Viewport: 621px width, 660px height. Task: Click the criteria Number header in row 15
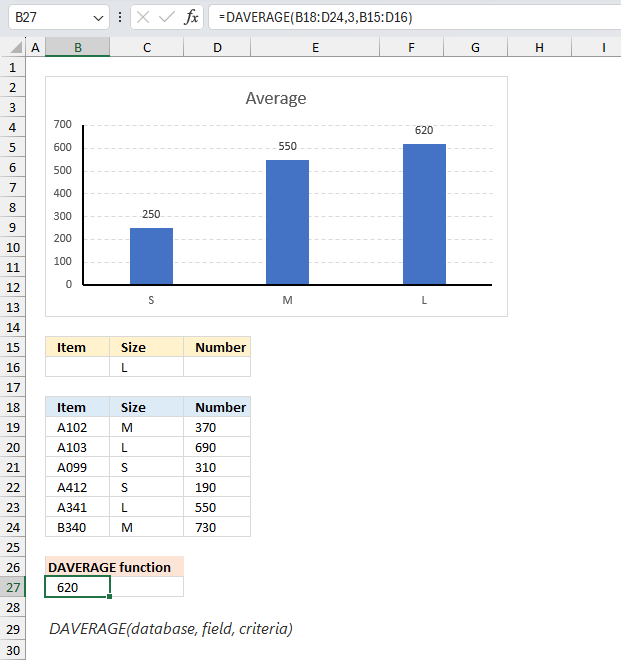click(217, 347)
